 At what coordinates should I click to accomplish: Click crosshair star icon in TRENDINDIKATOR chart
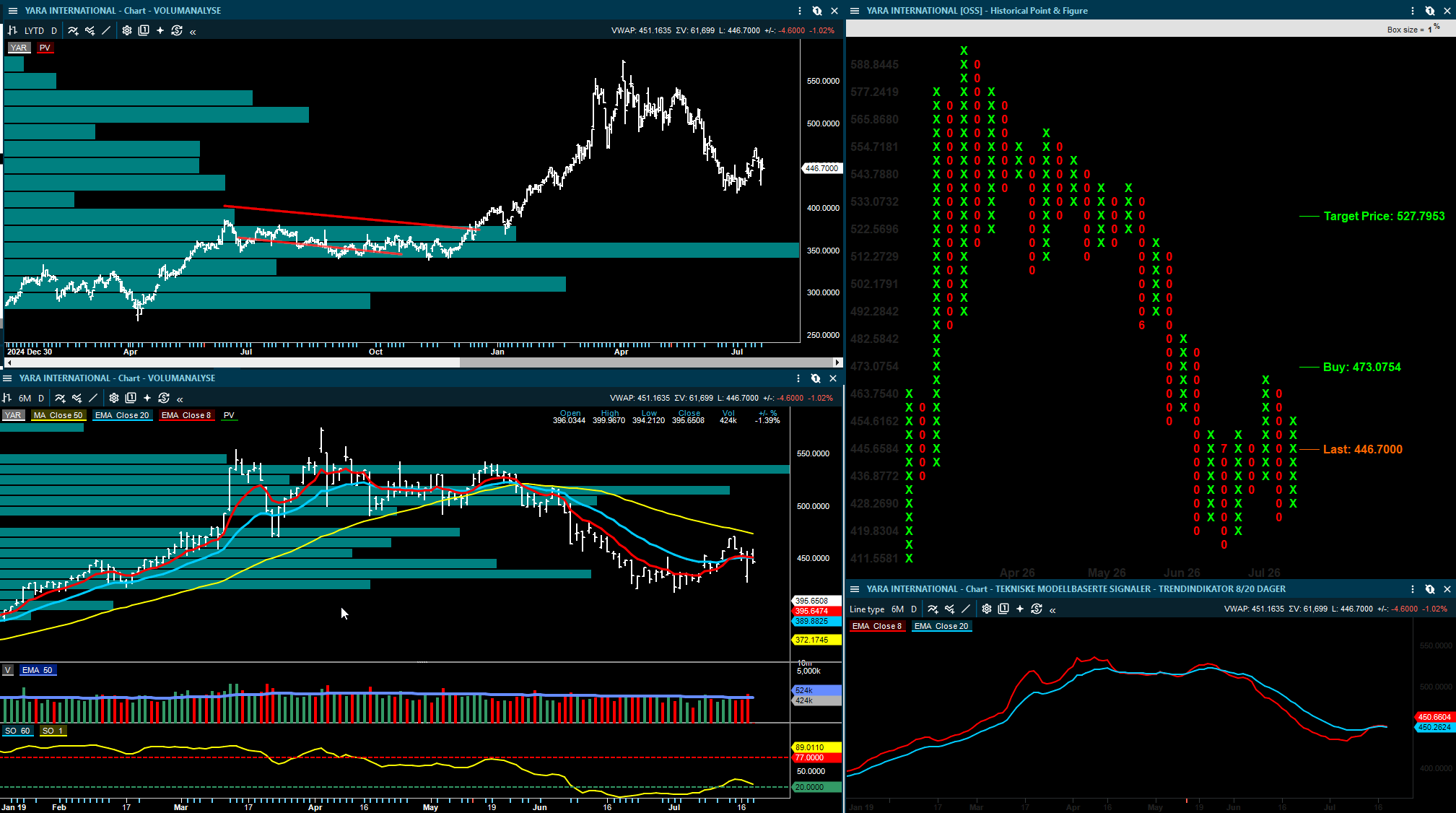pos(1020,609)
